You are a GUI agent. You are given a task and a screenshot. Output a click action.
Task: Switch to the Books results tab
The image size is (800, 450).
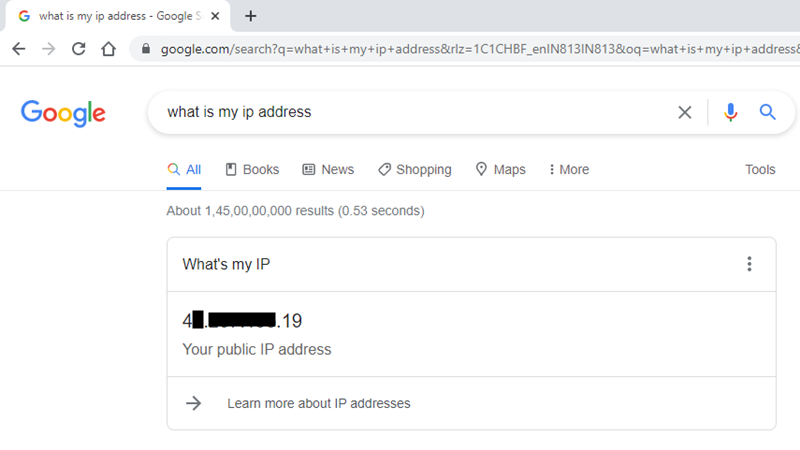pos(253,169)
